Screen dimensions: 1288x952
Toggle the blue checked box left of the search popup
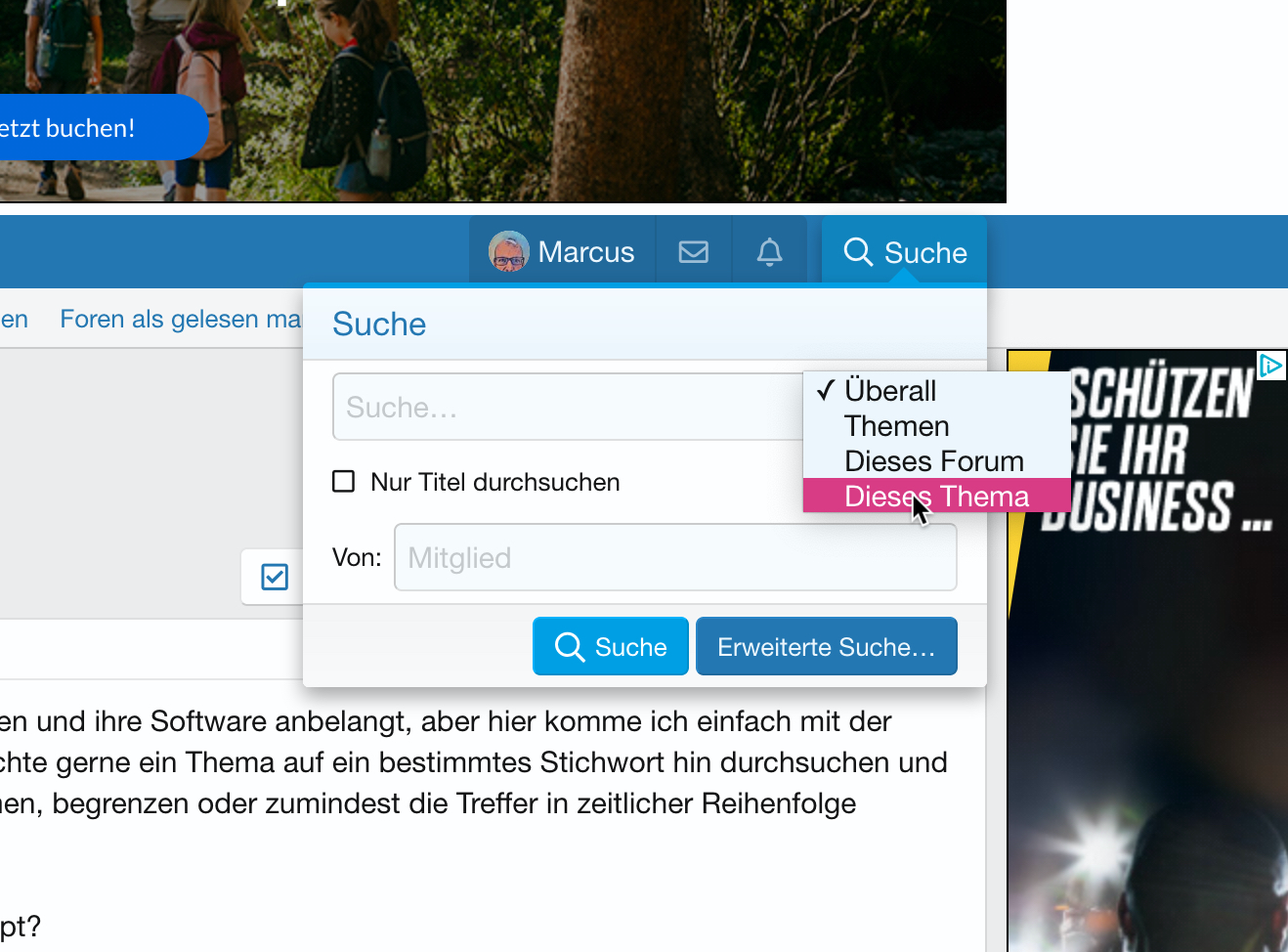click(x=275, y=577)
